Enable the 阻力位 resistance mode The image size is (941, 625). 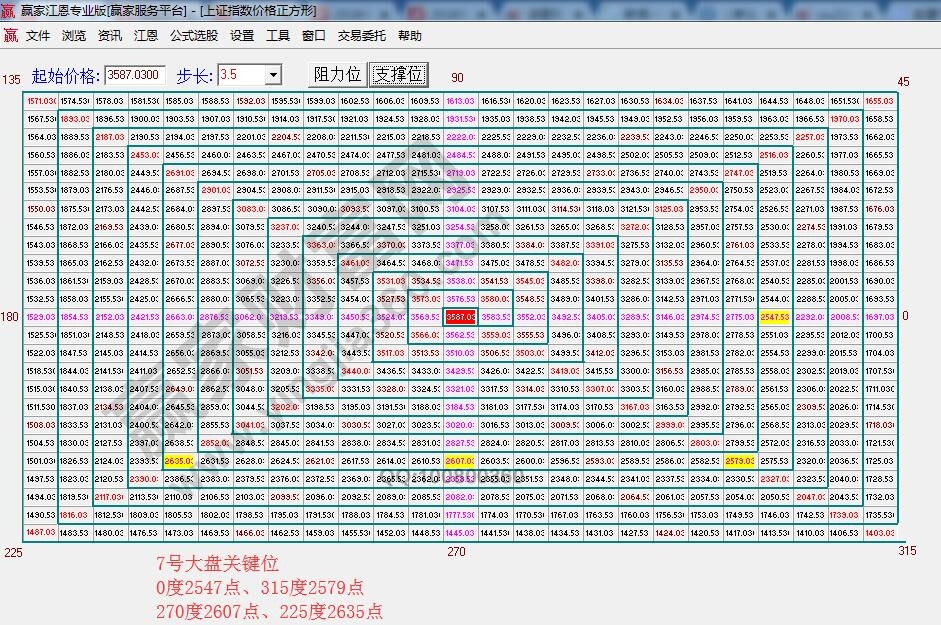tap(337, 74)
